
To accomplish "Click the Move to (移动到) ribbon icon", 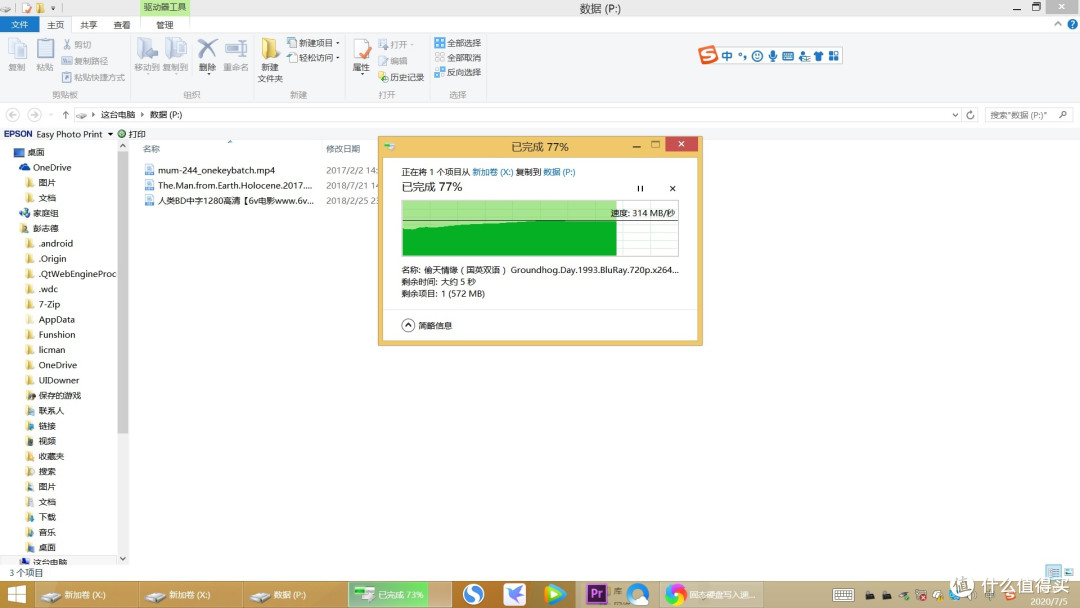I will (x=147, y=54).
